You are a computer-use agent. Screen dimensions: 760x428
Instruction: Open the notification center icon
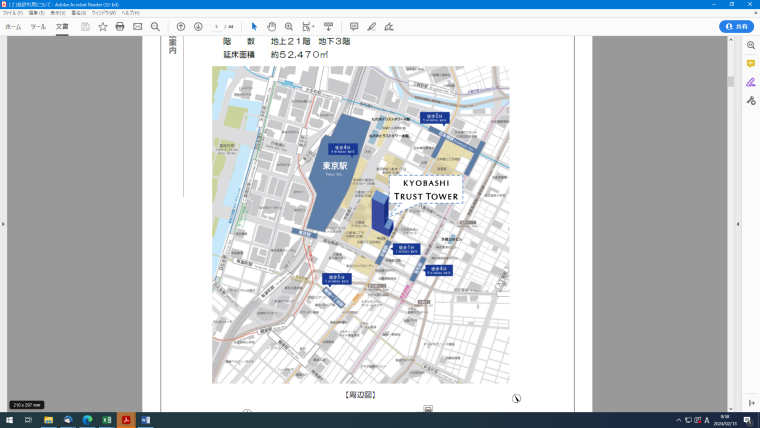[748, 420]
